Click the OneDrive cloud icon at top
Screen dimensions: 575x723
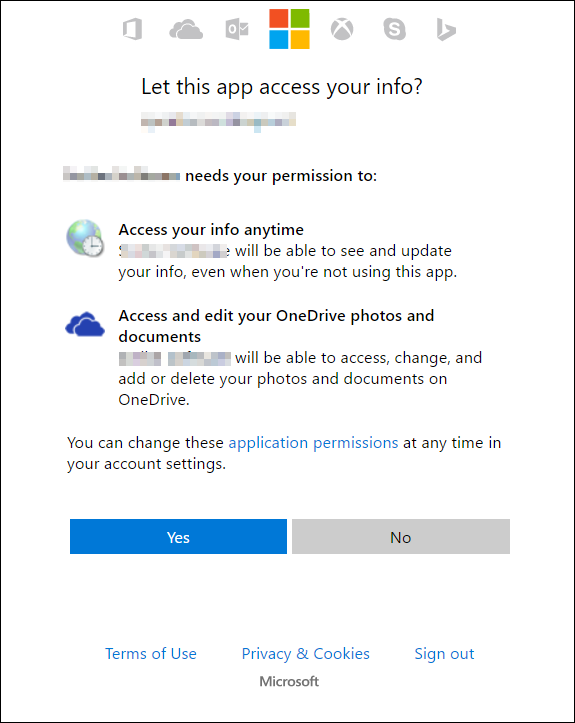(x=186, y=30)
